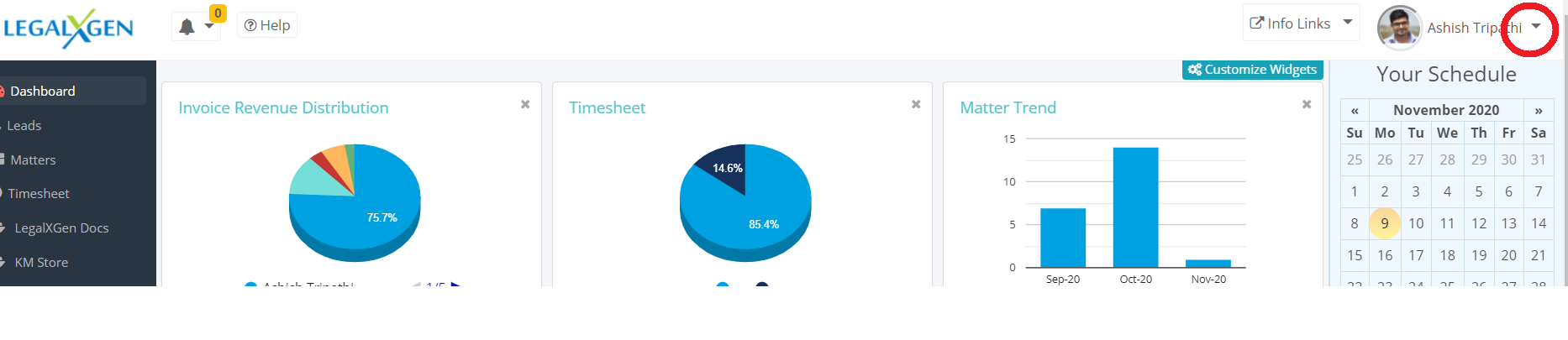Select KM Store in sidebar
This screenshot has width=1568, height=340.
pyautogui.click(x=41, y=263)
